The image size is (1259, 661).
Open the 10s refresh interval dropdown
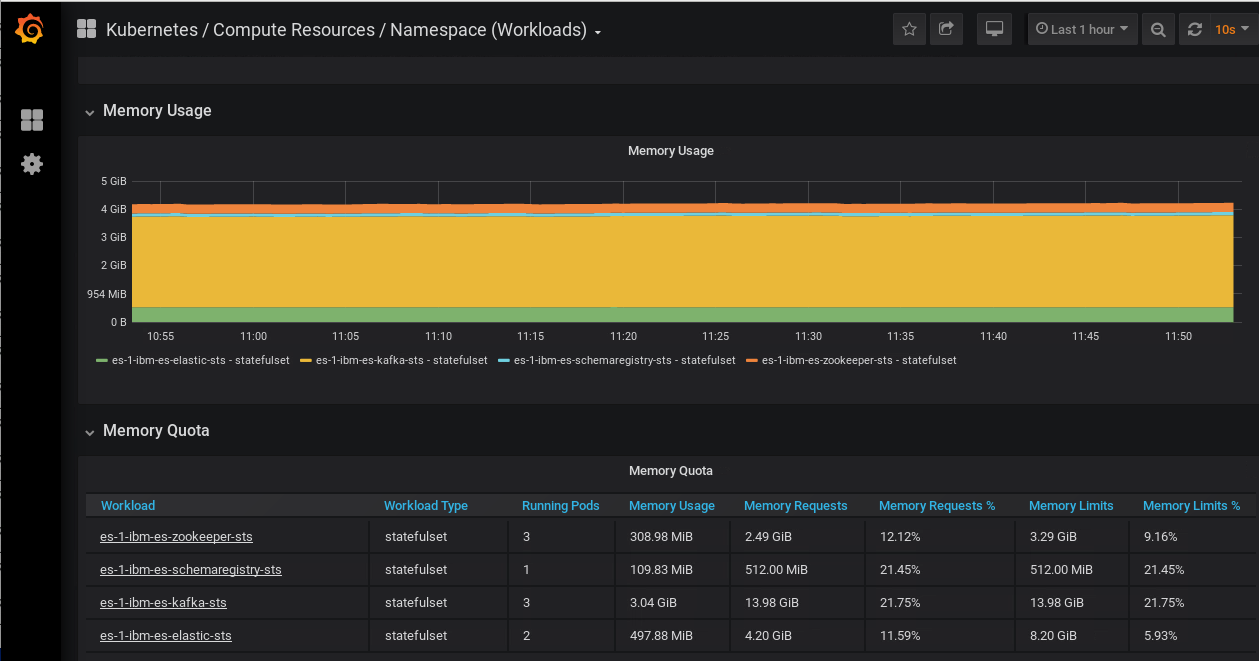click(x=1232, y=29)
